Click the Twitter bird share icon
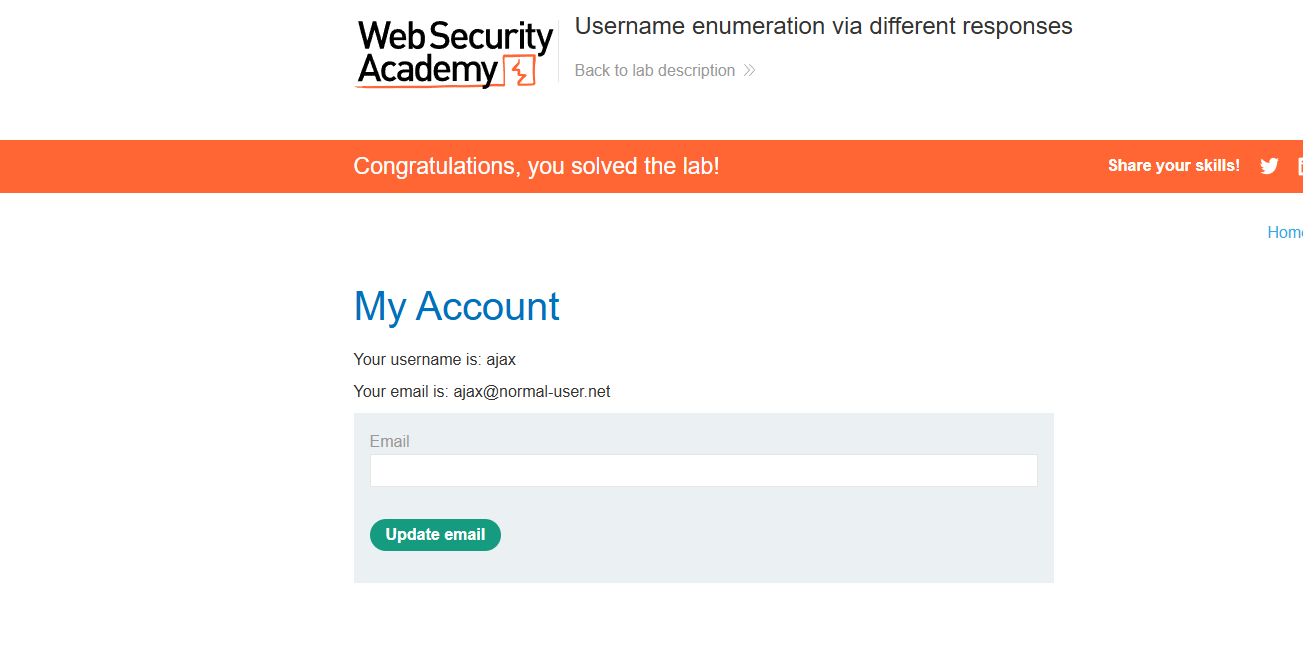Screen dimensions: 1303x657 pos(1269,166)
